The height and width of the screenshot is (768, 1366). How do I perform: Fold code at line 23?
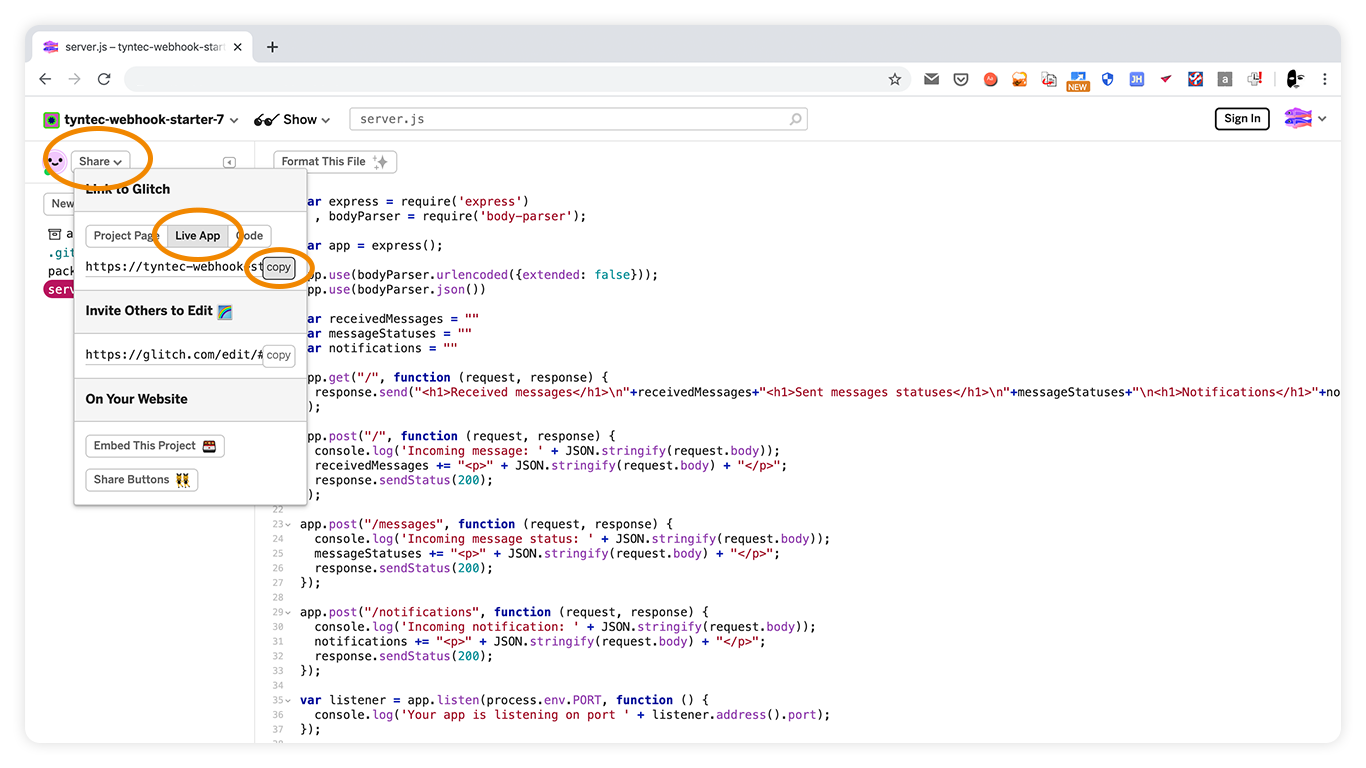288,524
